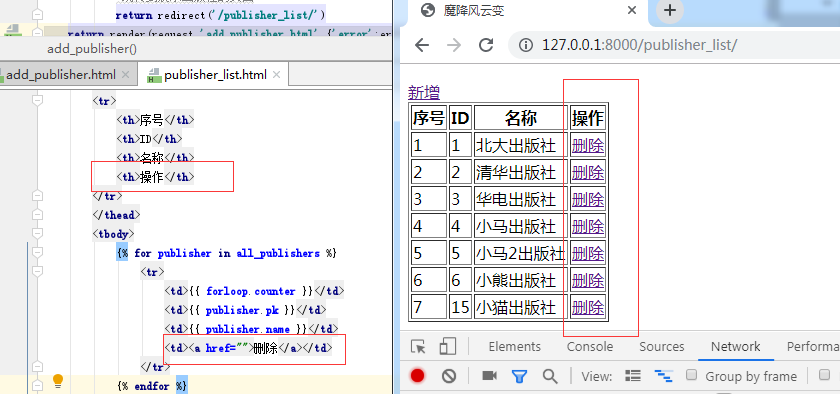
Task: Collapse the <tbody> block
Action: point(37,234)
